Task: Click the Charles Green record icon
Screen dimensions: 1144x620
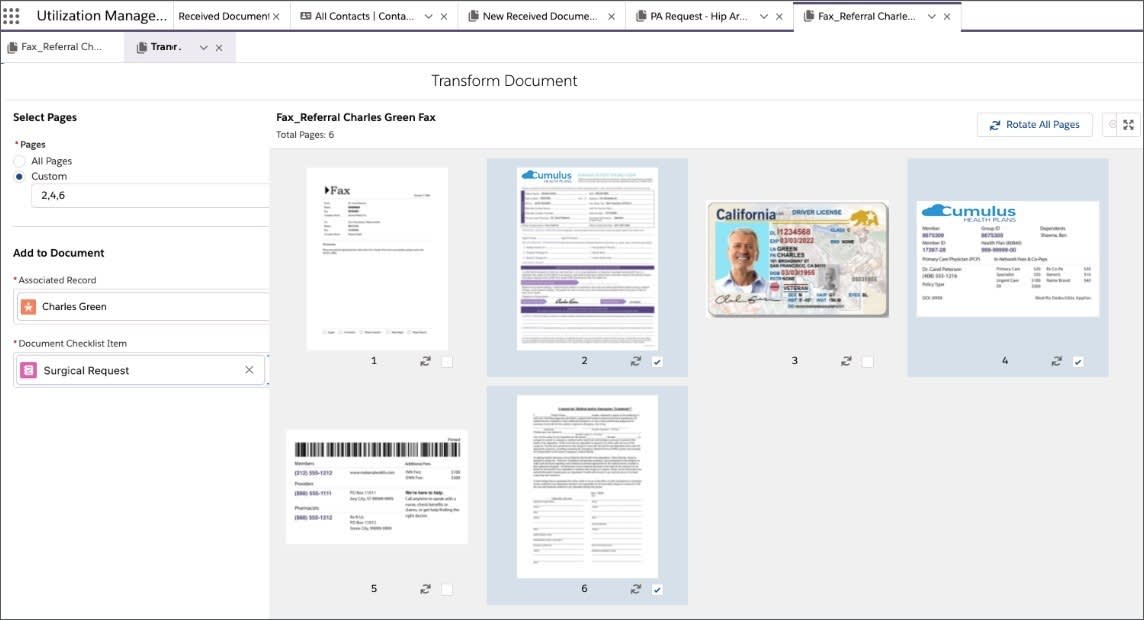Action: coord(28,306)
